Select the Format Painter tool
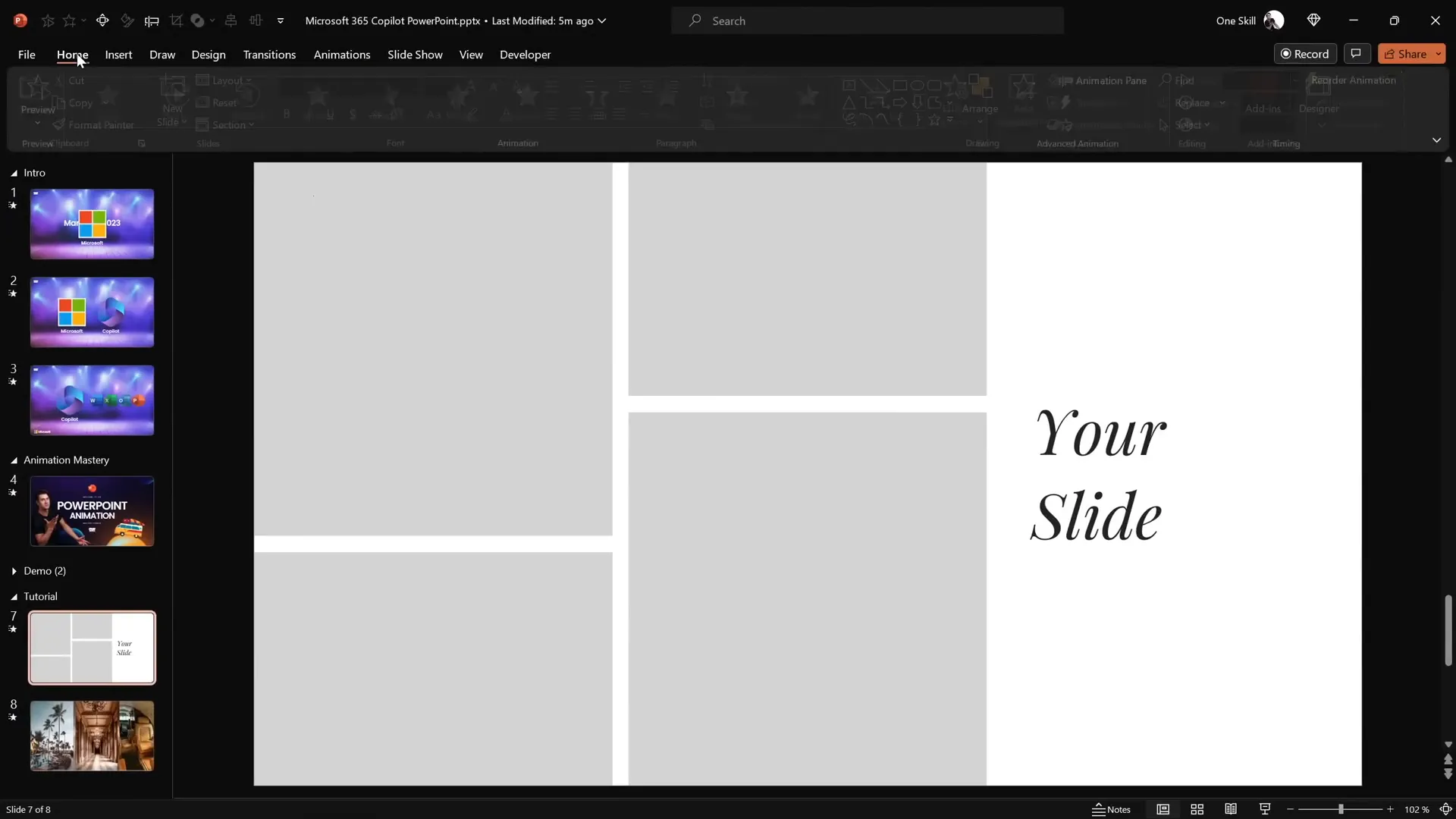Image resolution: width=1456 pixels, height=819 pixels. tap(94, 125)
